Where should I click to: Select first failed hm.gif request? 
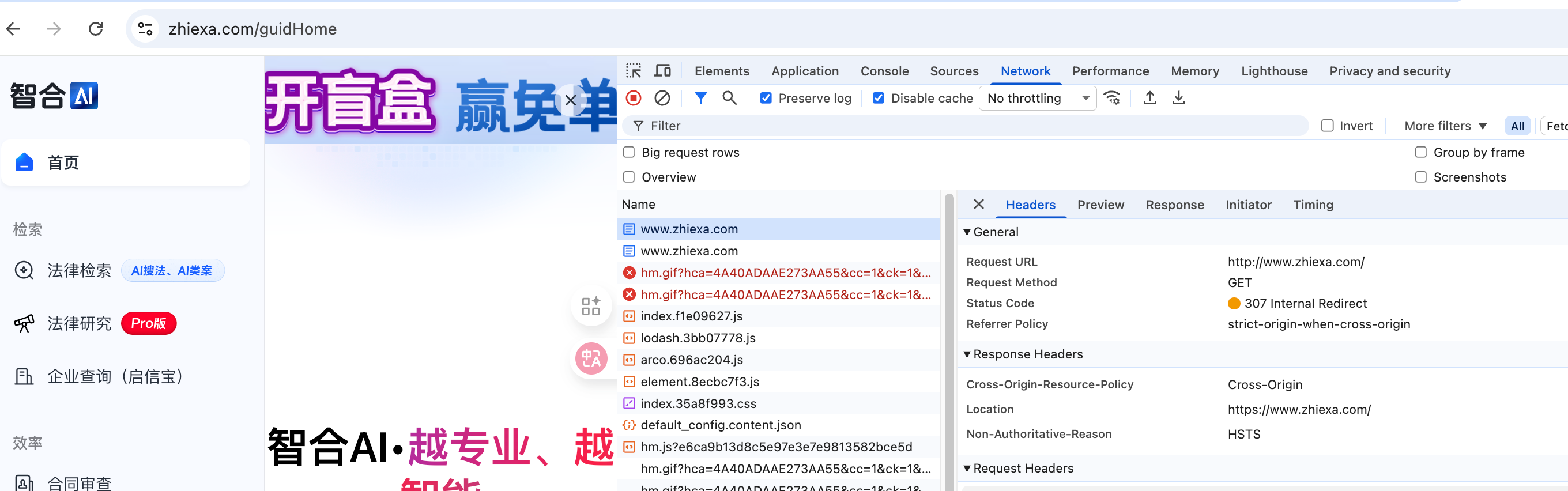(778, 273)
